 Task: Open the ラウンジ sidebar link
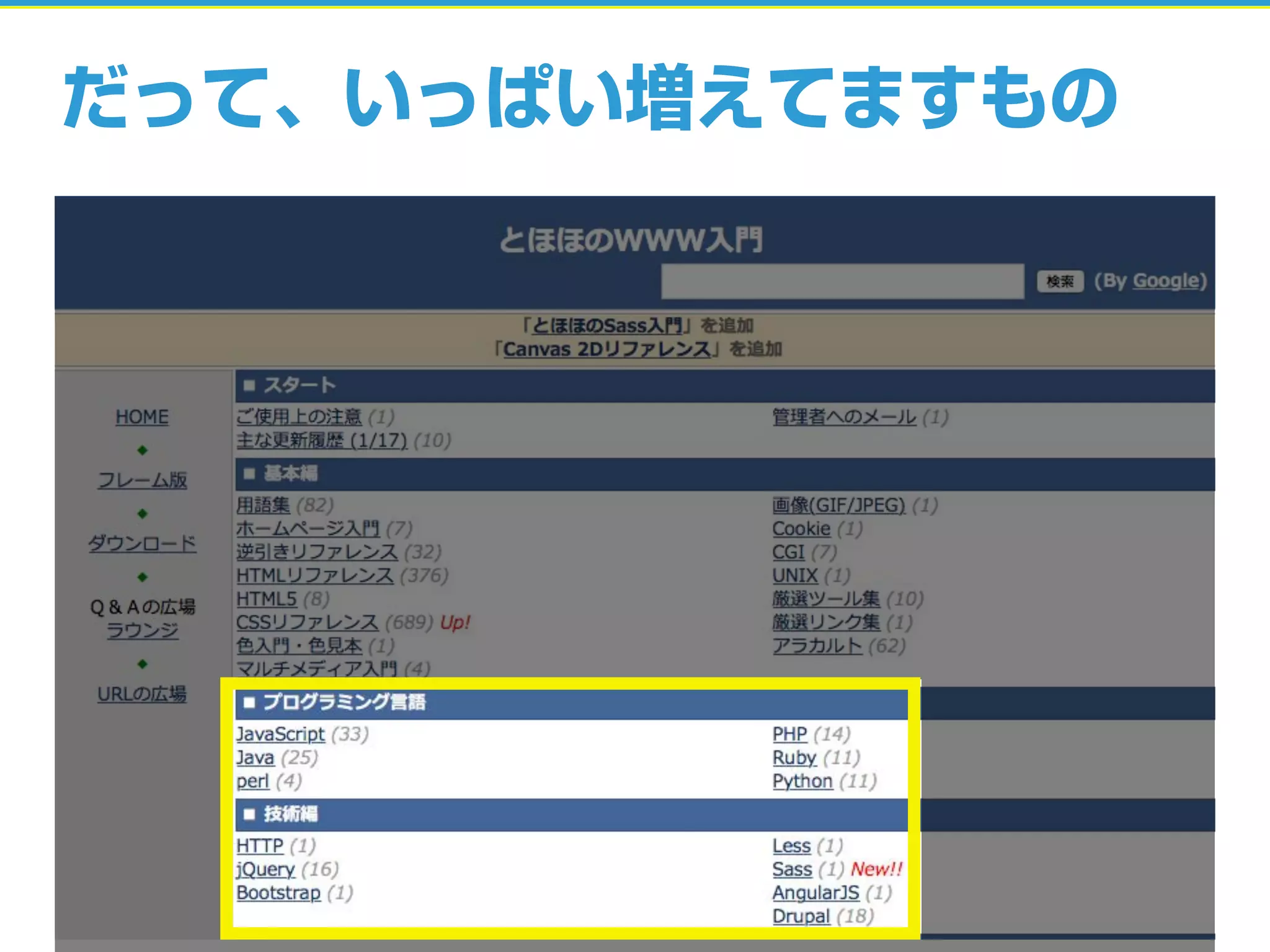142,630
